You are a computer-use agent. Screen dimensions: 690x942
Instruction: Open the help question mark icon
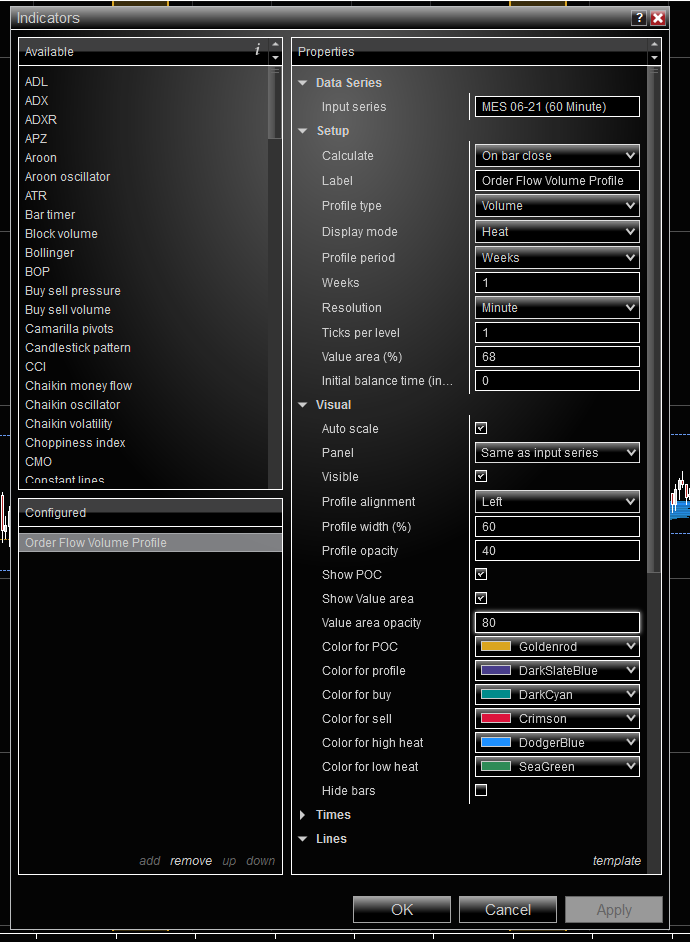coord(639,18)
